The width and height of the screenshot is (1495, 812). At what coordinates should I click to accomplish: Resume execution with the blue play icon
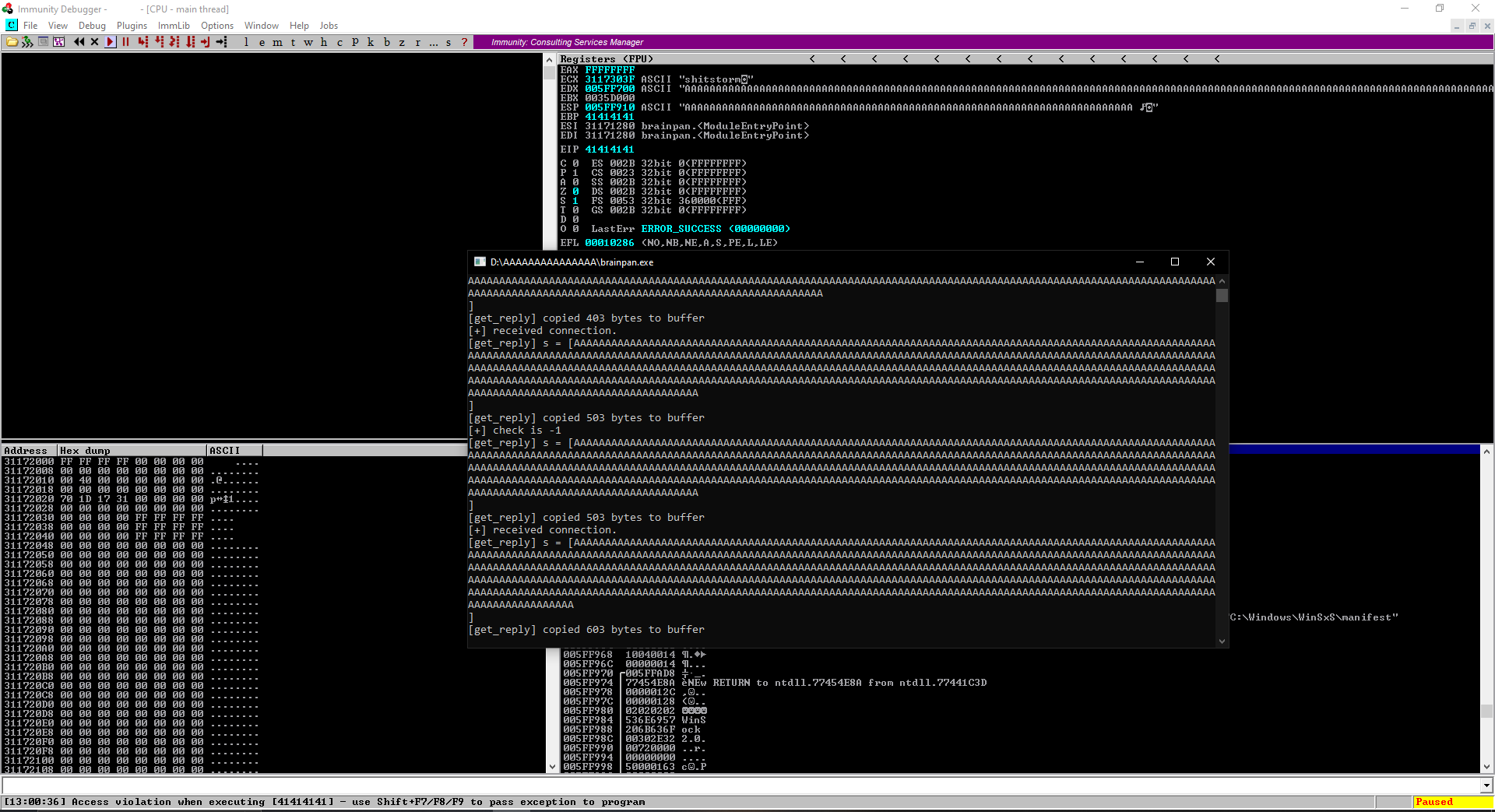(x=109, y=42)
